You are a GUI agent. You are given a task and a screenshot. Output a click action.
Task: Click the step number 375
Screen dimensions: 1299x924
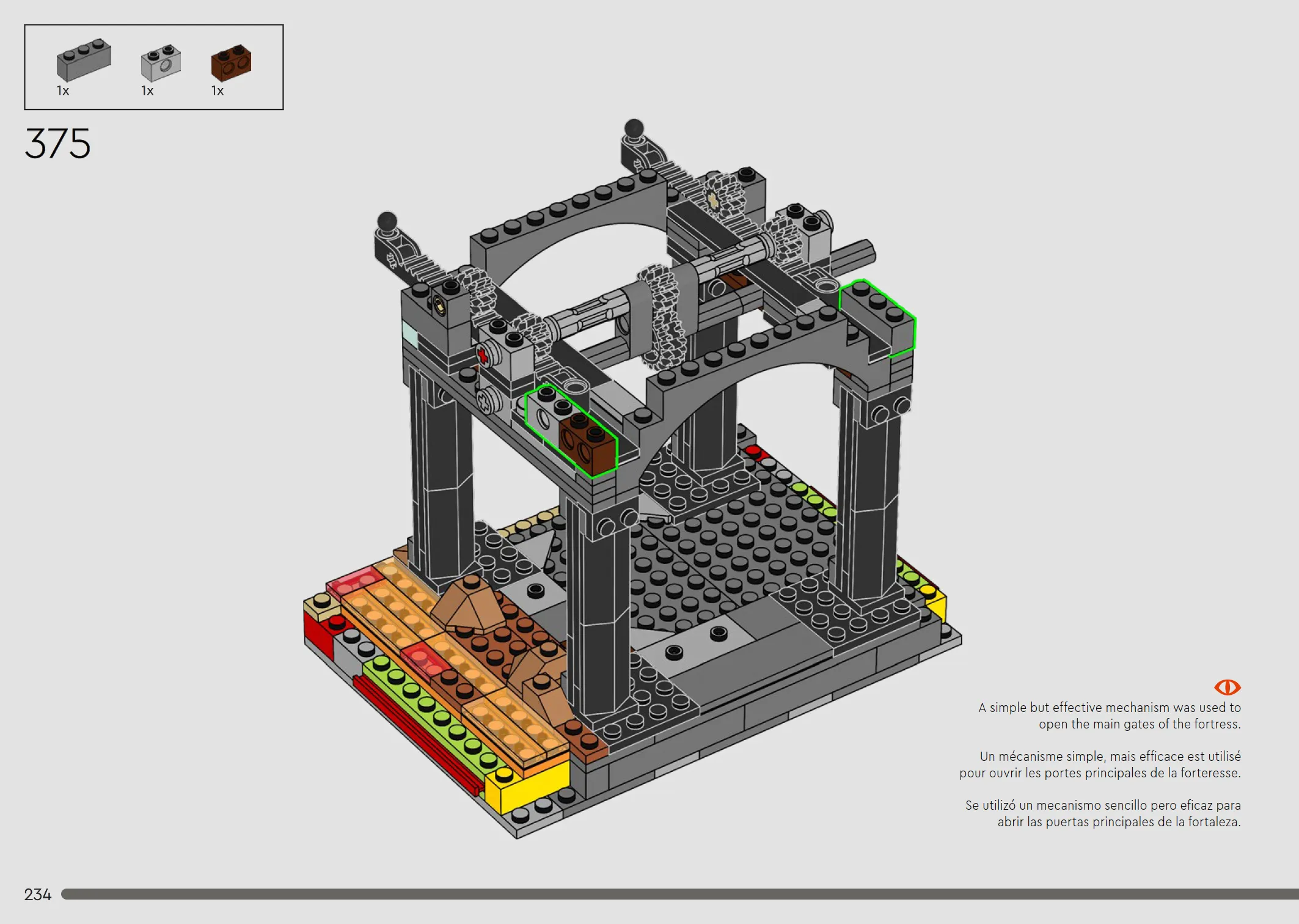[x=57, y=144]
